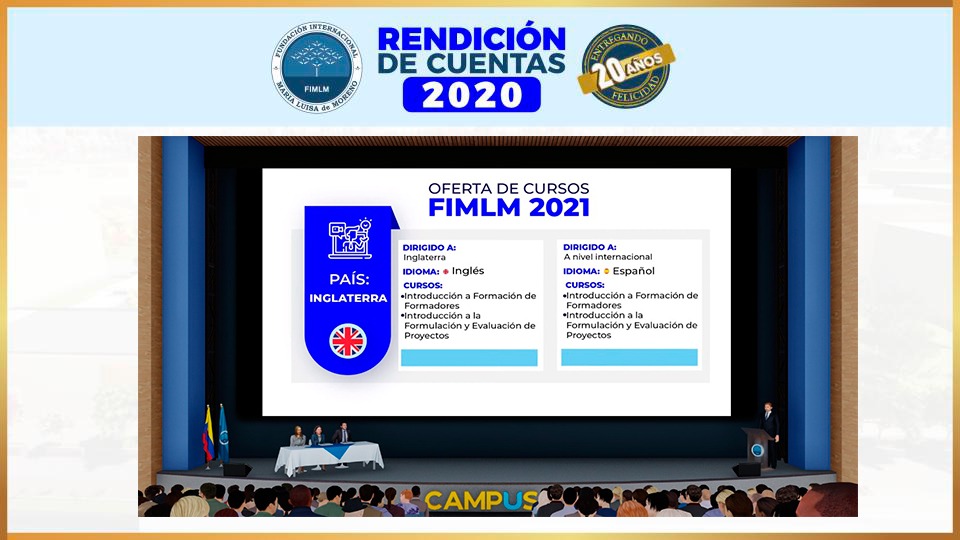Click the CAMPUS text below the stage
The image size is (960, 540).
481,500
